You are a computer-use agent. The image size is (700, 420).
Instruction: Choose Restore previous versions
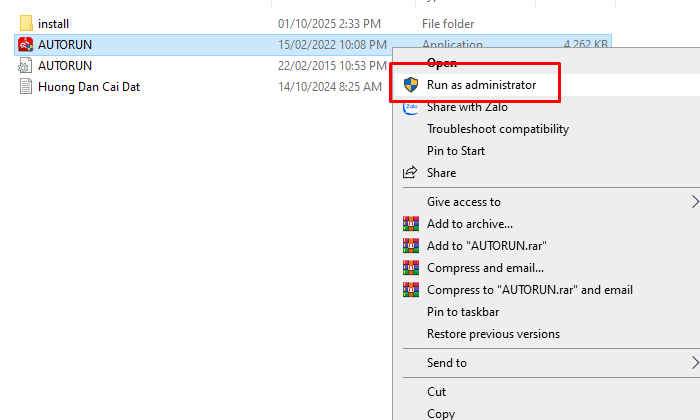coord(493,334)
